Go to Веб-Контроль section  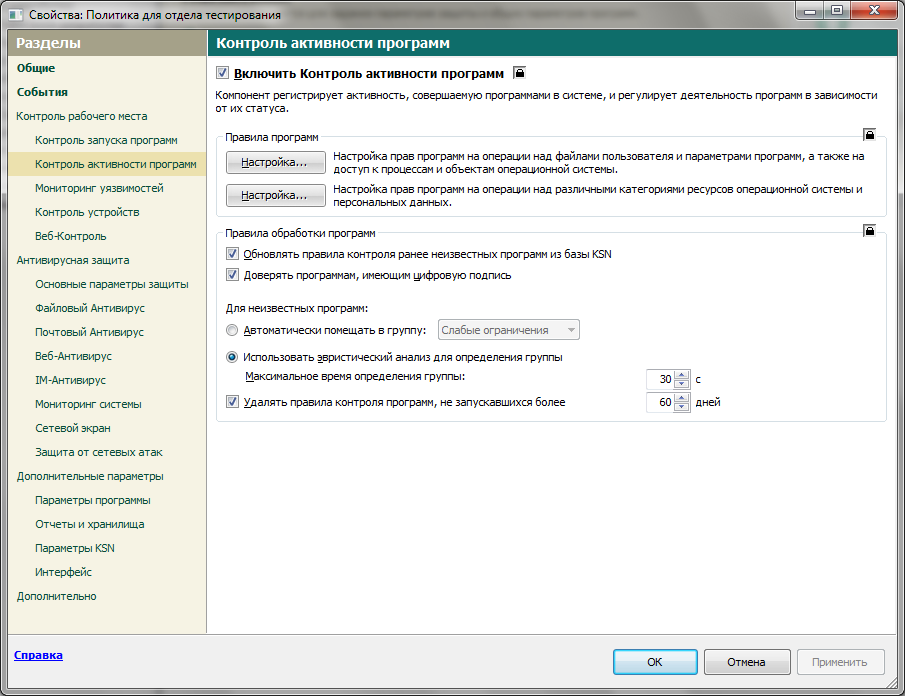70,236
